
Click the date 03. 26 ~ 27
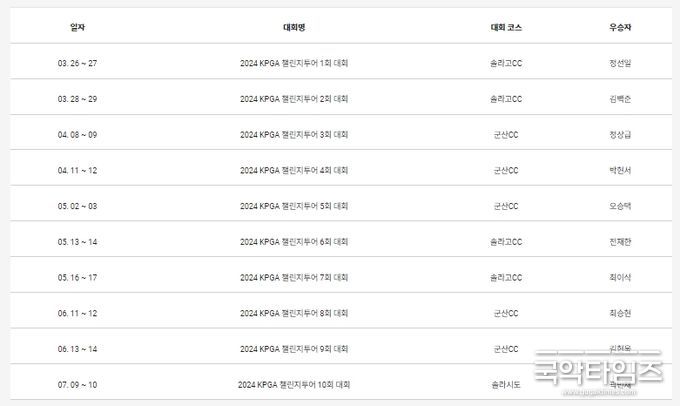tap(77, 63)
